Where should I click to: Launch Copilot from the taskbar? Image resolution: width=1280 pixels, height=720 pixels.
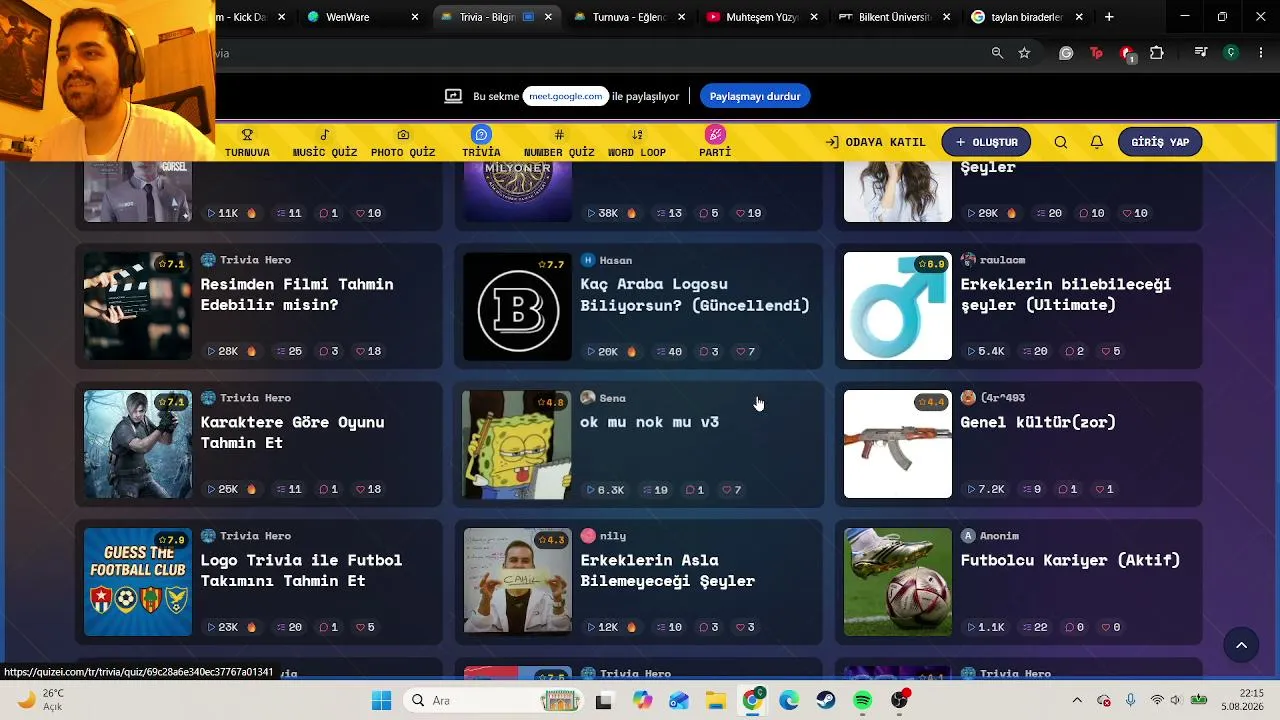(x=642, y=700)
